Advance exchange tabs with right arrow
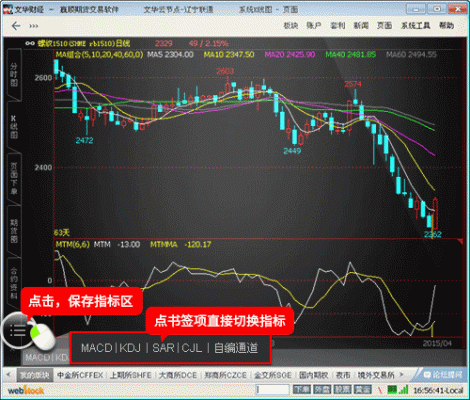 (402, 375)
